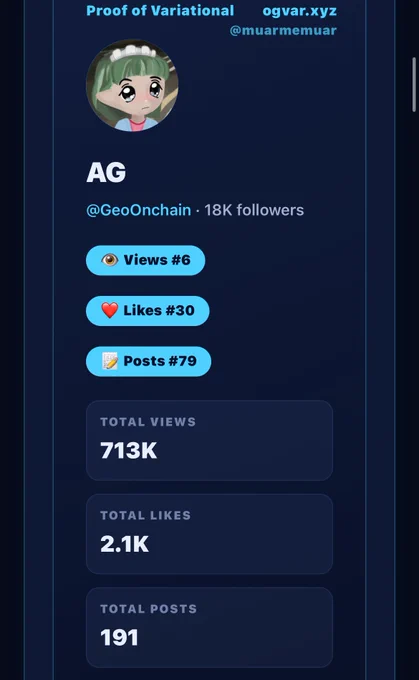Click the page scrollbar thumb
This screenshot has width=419, height=680.
[414, 84]
